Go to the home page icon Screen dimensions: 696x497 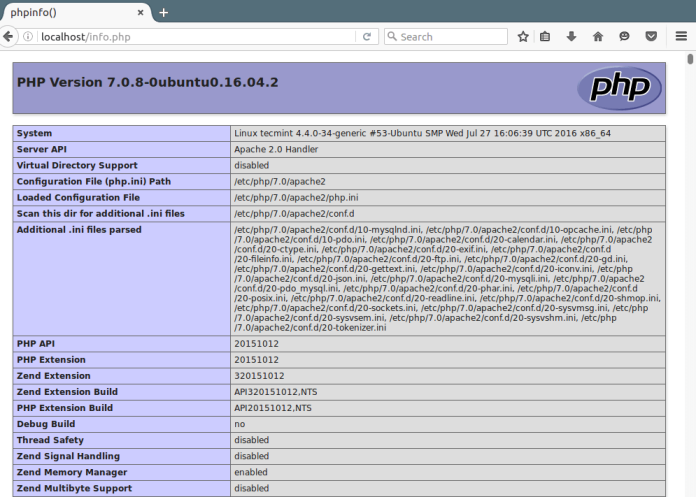(x=598, y=36)
